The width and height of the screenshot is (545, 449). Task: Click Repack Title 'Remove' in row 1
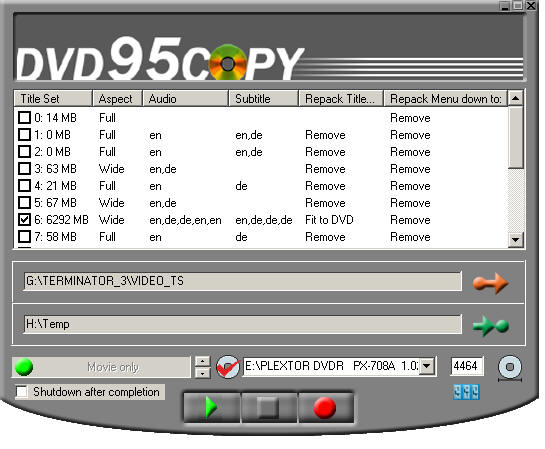[x=325, y=134]
